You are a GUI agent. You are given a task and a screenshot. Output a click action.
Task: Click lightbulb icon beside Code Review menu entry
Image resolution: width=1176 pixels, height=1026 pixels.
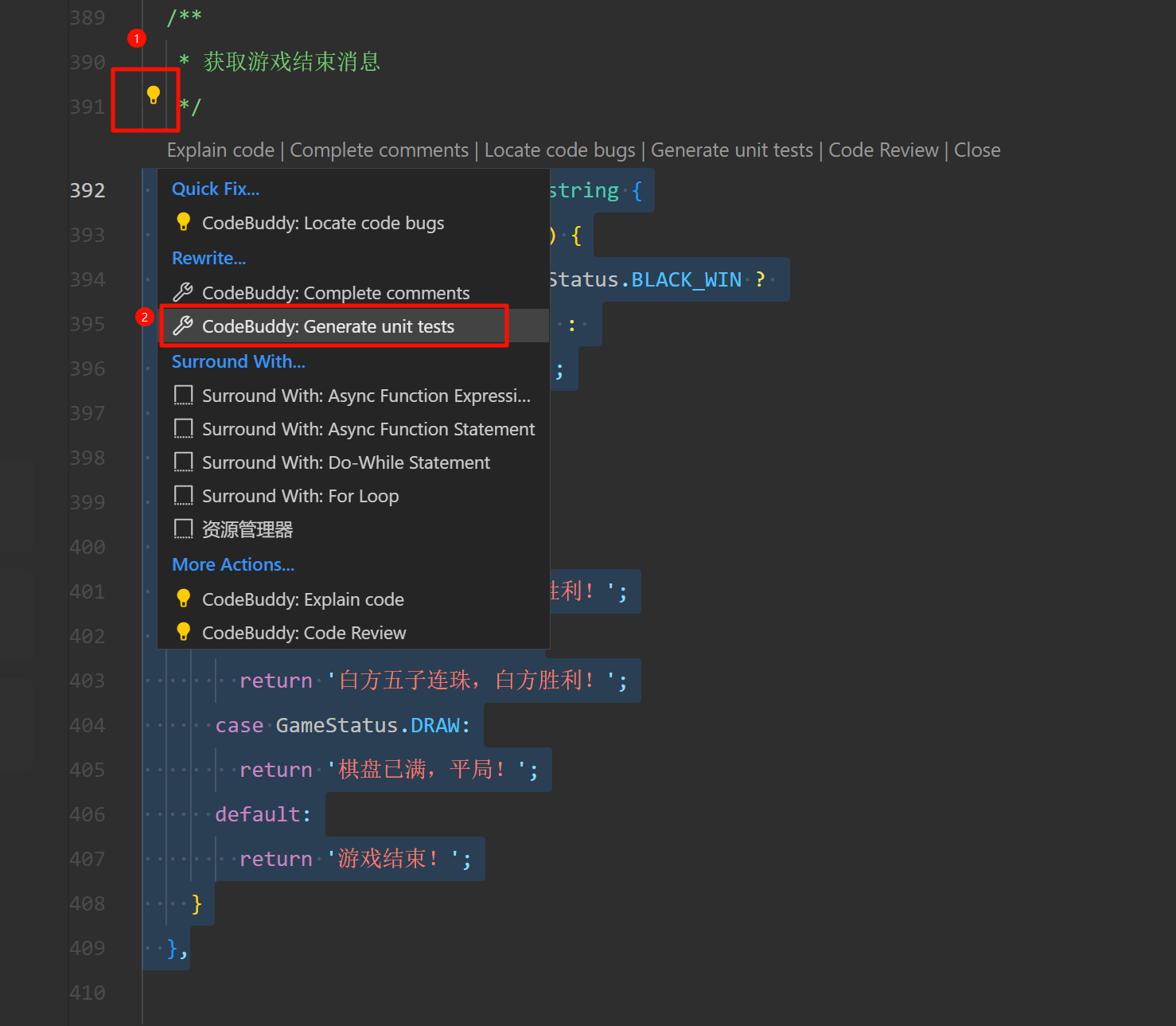point(183,632)
